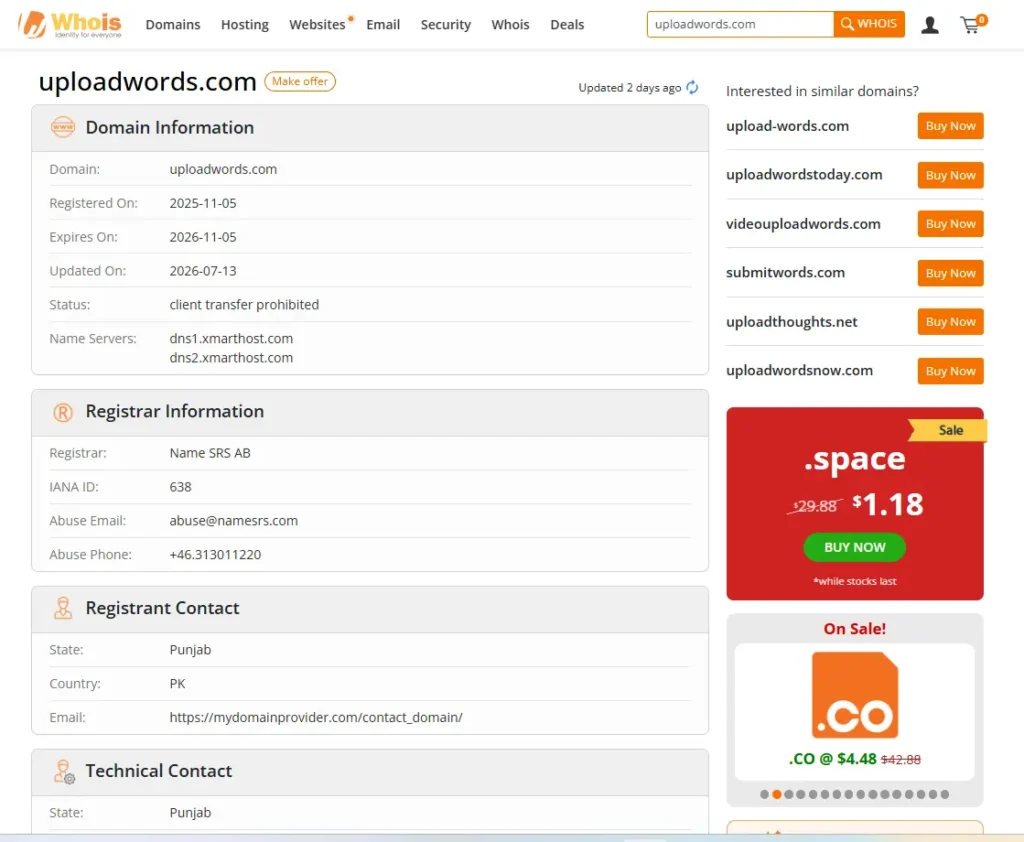This screenshot has height=842, width=1024.
Task: Open the upload-words.com domain link
Action: click(788, 126)
